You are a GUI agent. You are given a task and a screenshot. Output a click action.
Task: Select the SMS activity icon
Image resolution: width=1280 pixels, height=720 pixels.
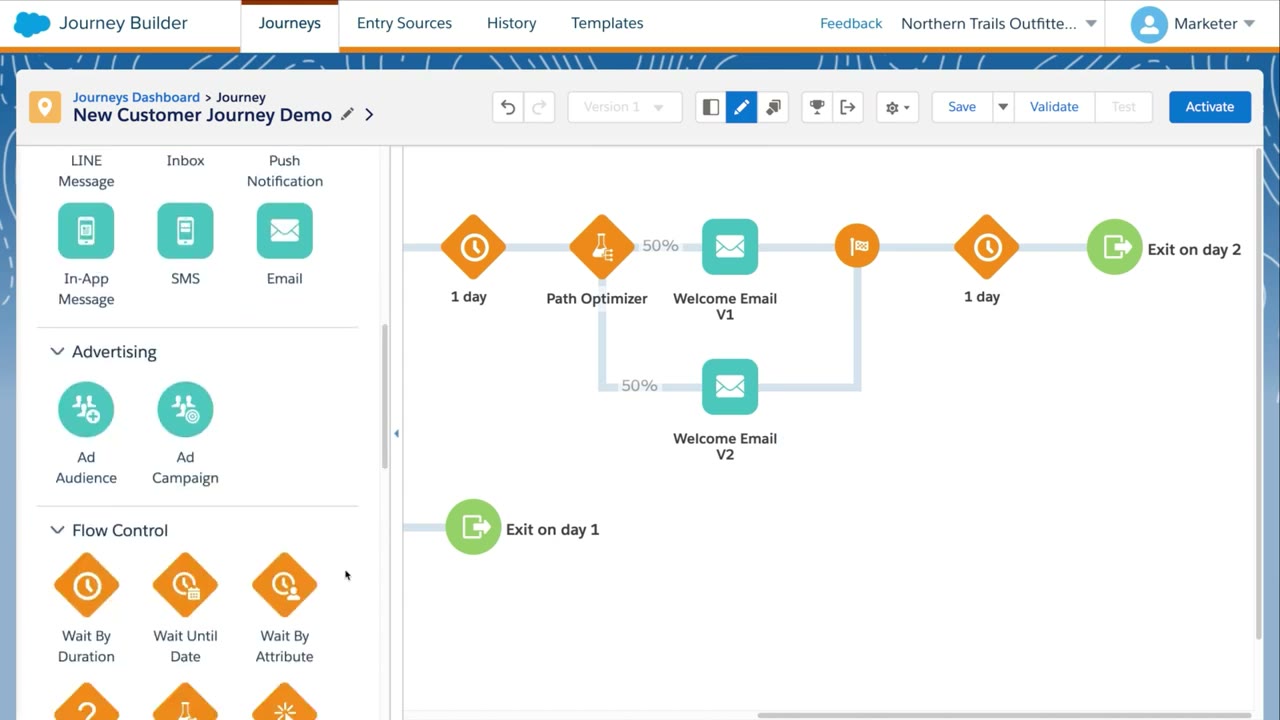pyautogui.click(x=185, y=231)
